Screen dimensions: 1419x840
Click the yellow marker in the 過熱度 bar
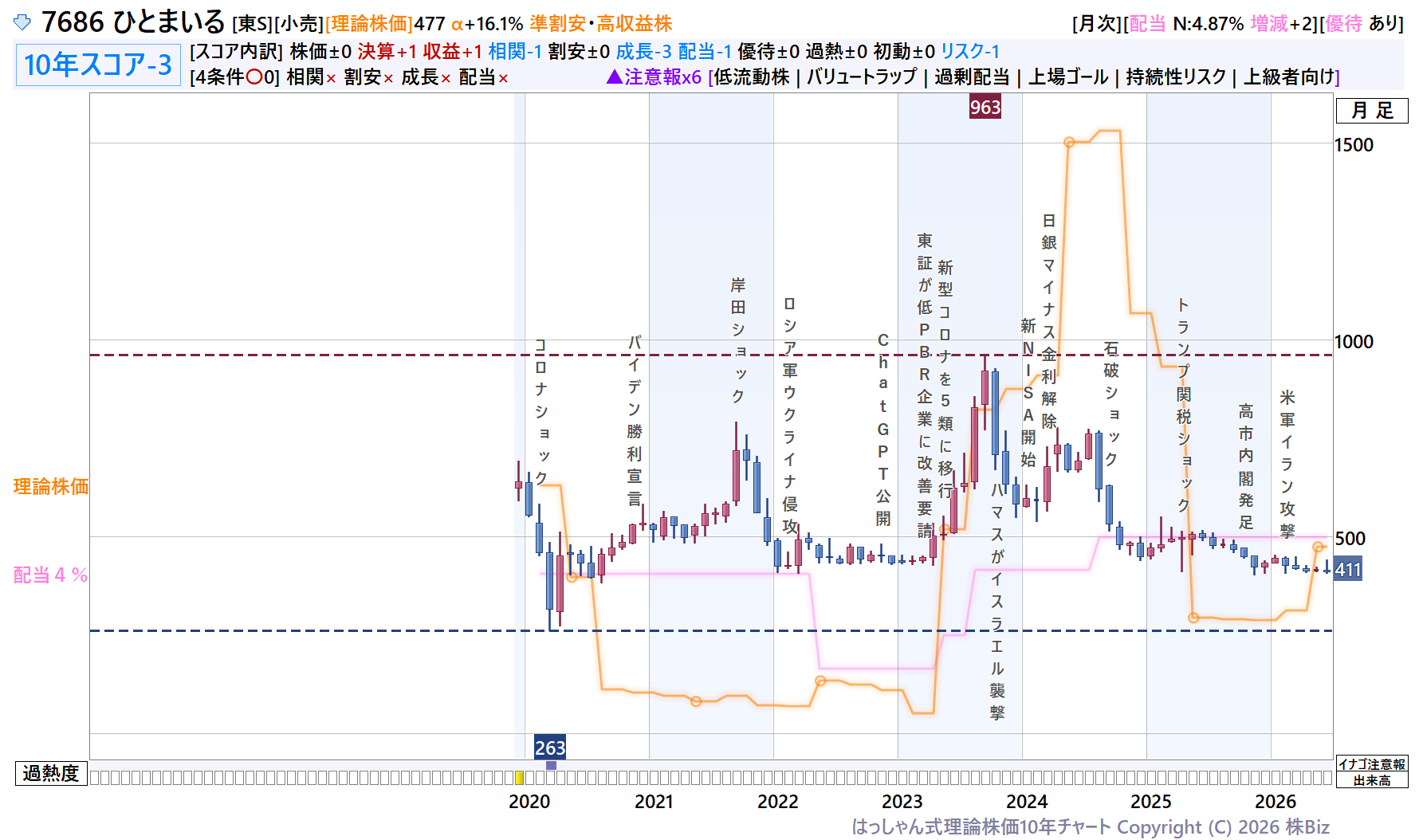pos(519,778)
